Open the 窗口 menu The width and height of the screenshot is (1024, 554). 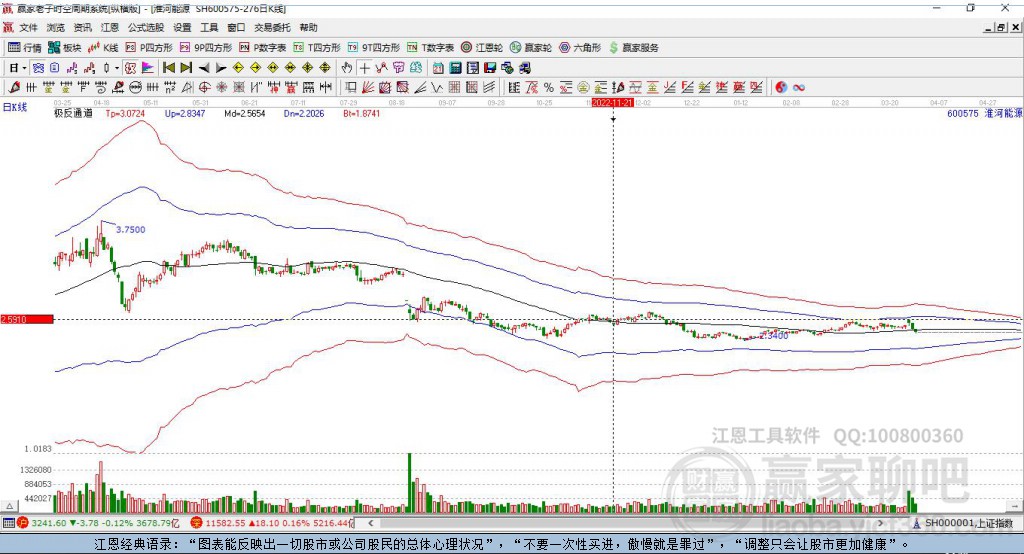coord(236,27)
